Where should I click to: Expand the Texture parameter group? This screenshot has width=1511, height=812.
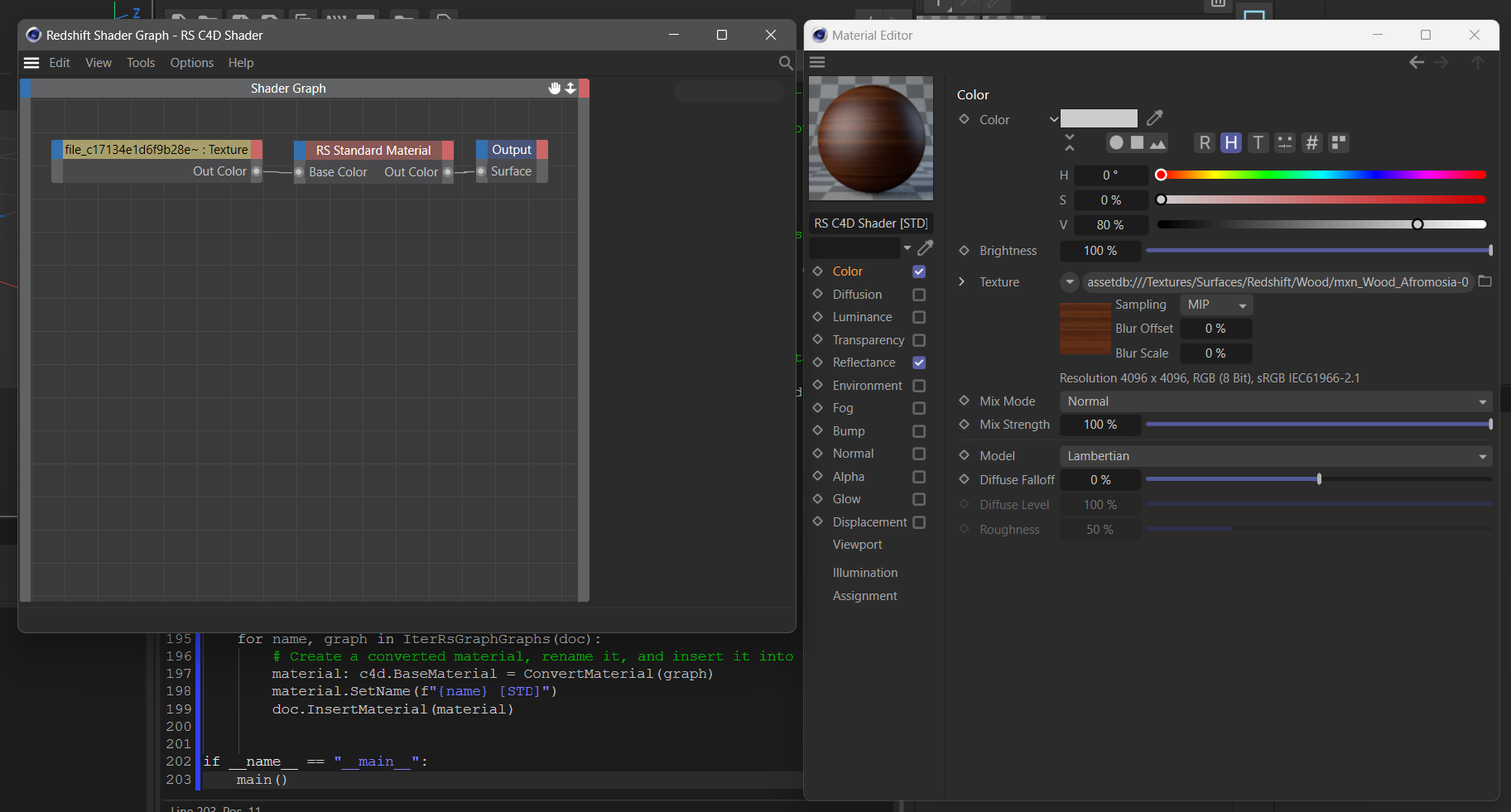click(961, 281)
